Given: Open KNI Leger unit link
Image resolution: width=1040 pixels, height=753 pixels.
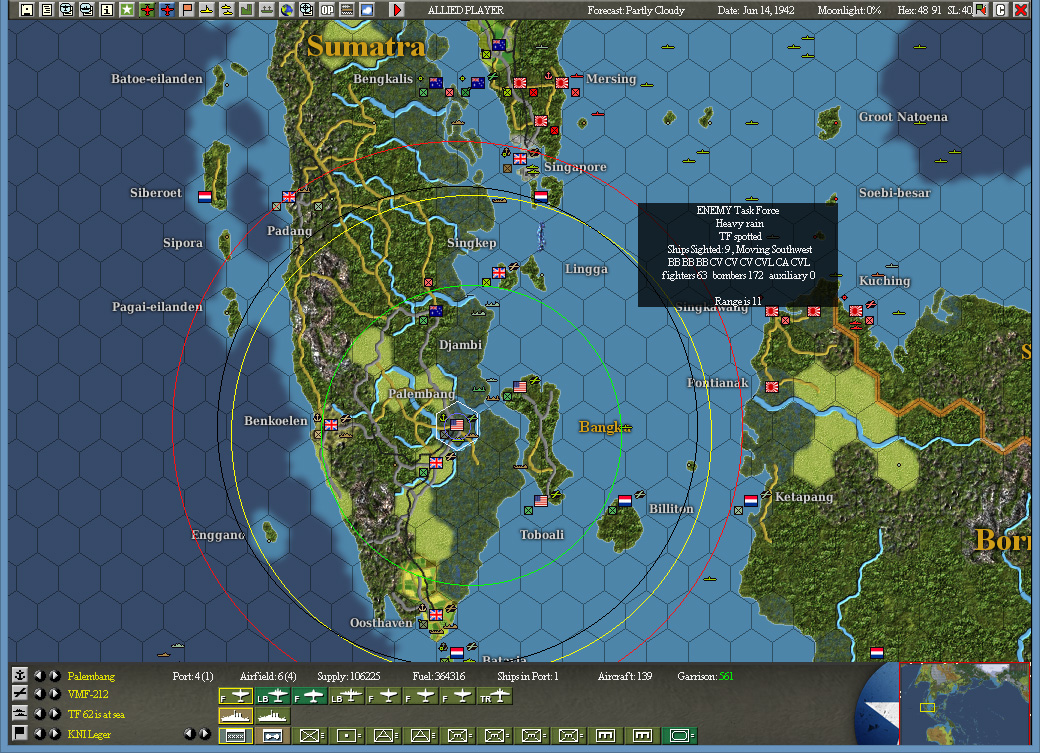Looking at the screenshot, I should (89, 734).
